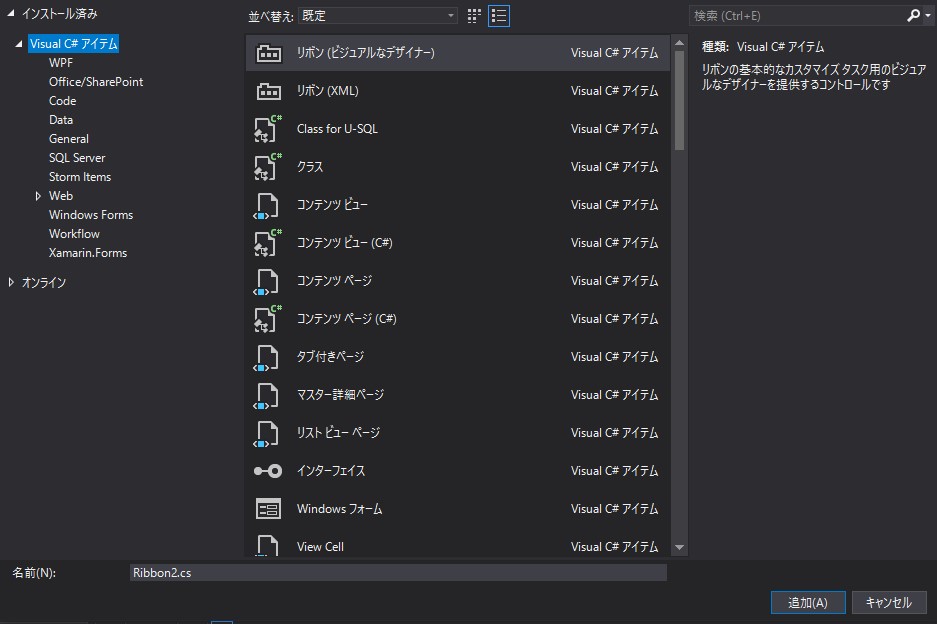Select the SQL Server category
The image size is (937, 624).
pyautogui.click(x=77, y=158)
